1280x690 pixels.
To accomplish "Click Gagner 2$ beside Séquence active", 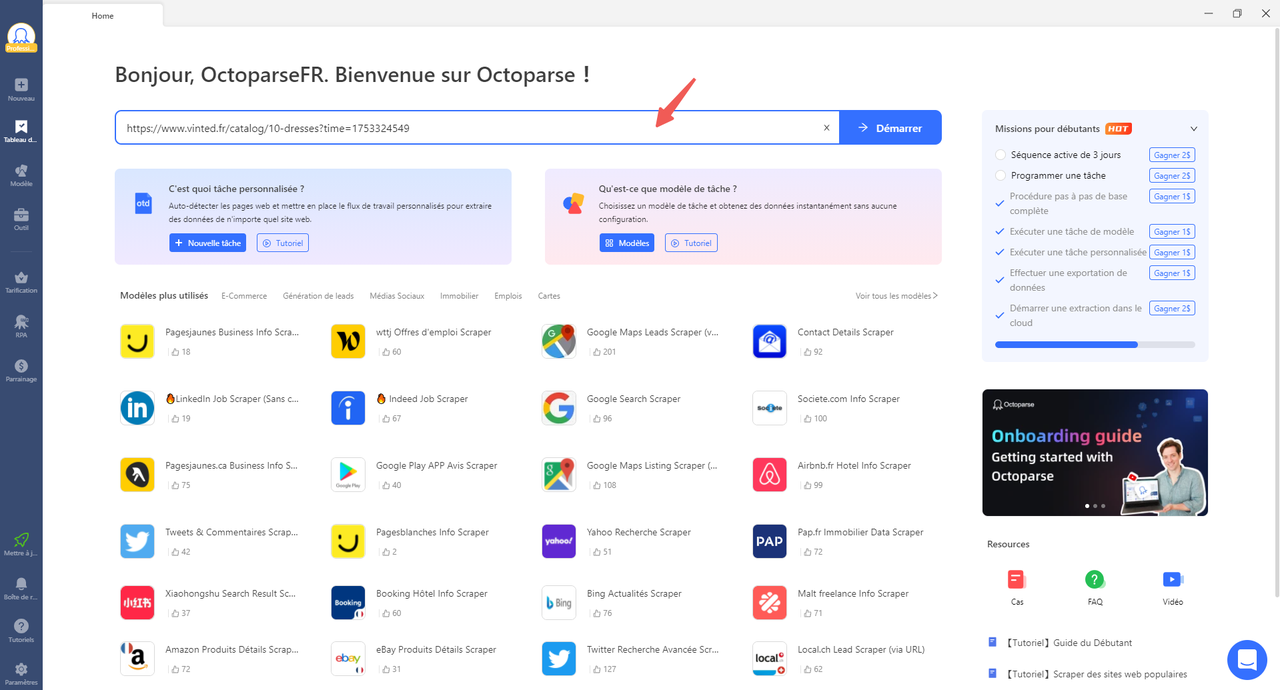I will (1172, 155).
